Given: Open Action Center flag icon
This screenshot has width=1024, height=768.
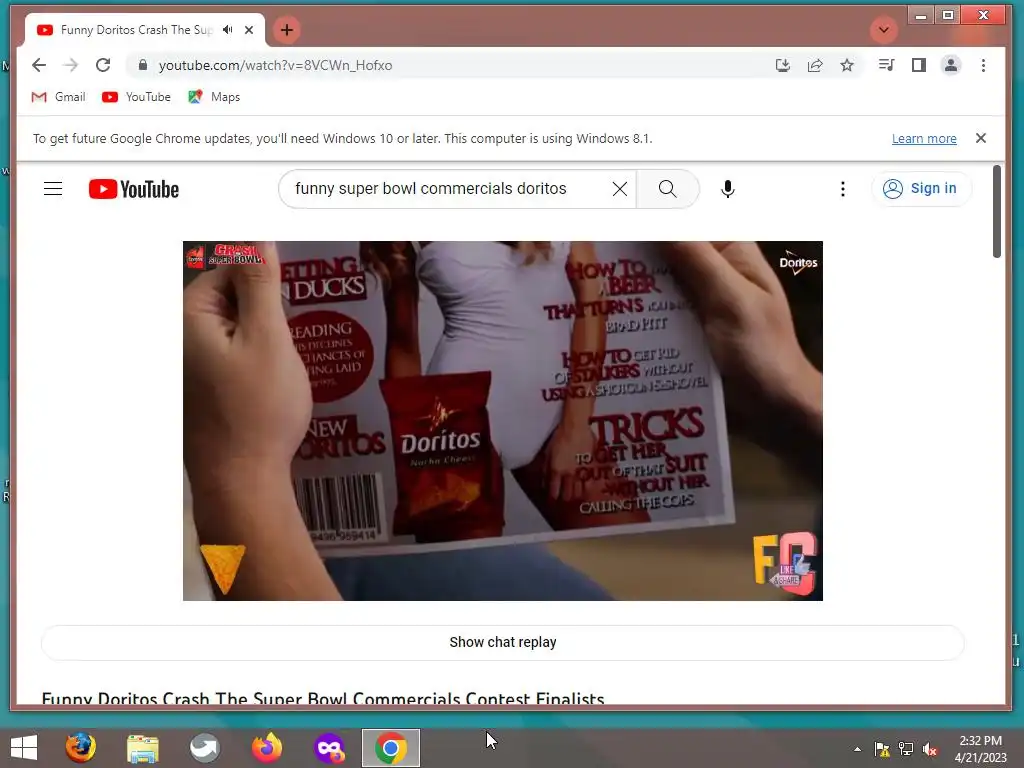Looking at the screenshot, I should [x=882, y=749].
